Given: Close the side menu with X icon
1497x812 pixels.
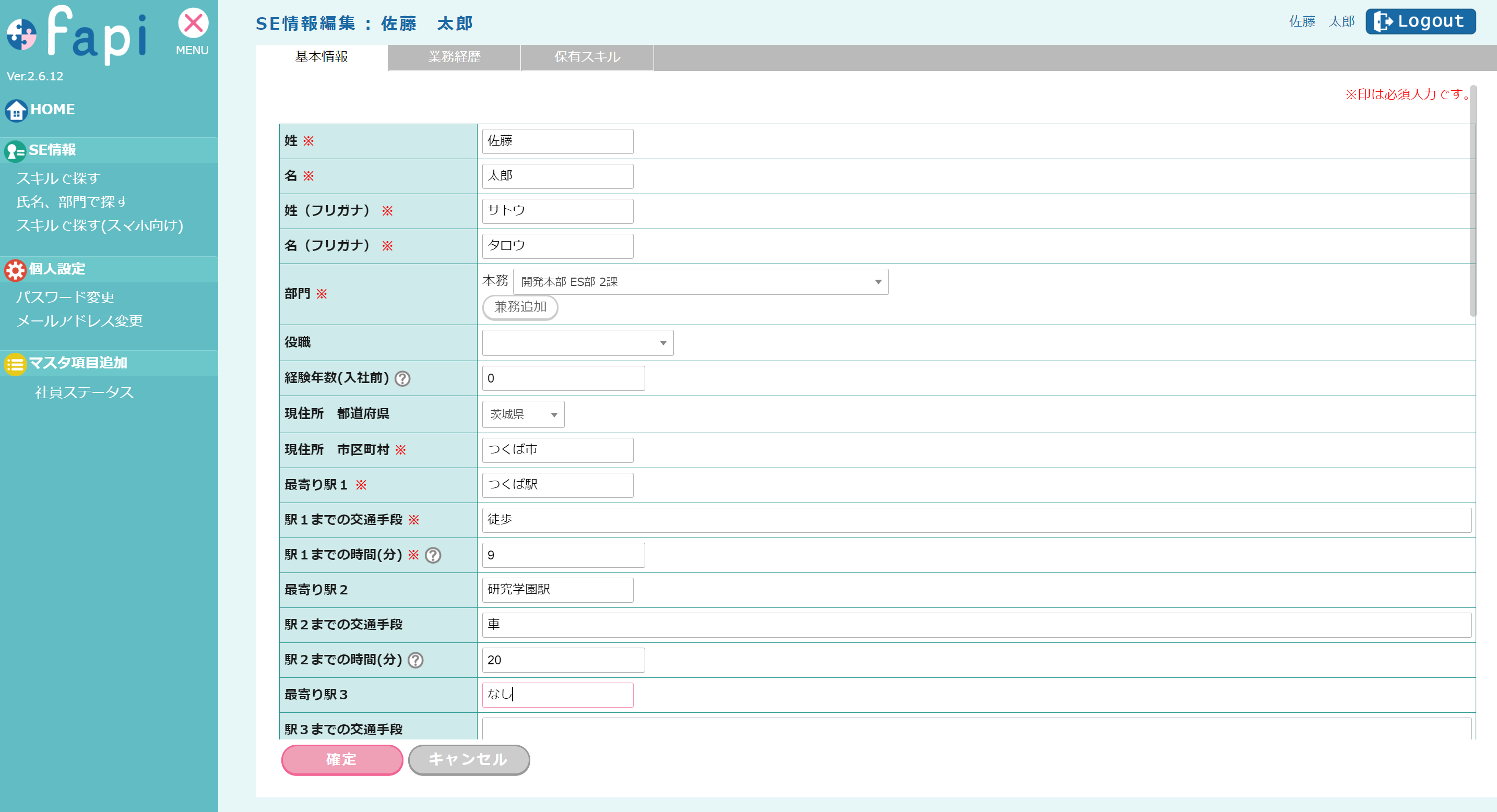Looking at the screenshot, I should 193,24.
